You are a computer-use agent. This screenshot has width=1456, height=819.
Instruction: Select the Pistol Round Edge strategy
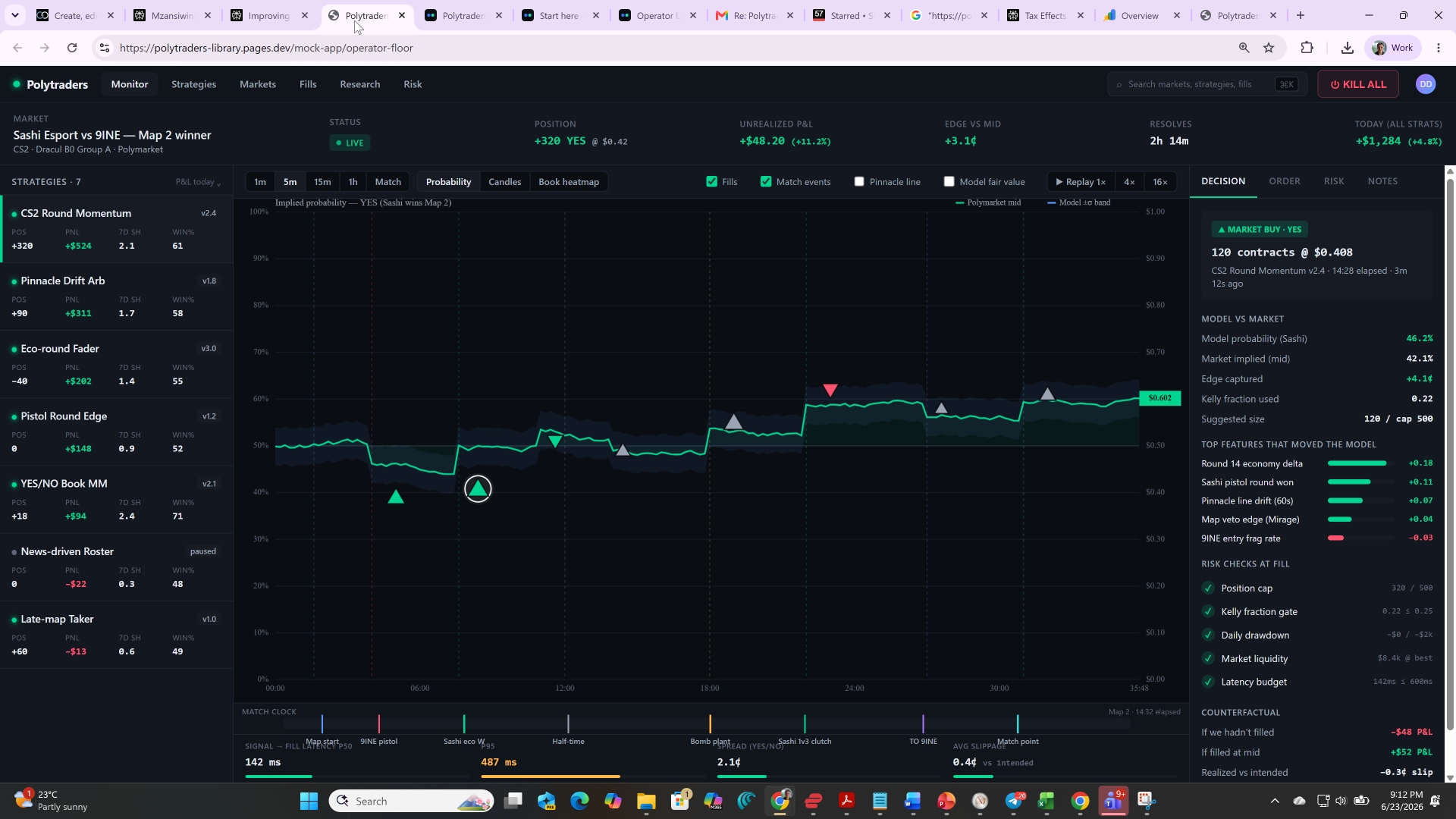(117, 431)
